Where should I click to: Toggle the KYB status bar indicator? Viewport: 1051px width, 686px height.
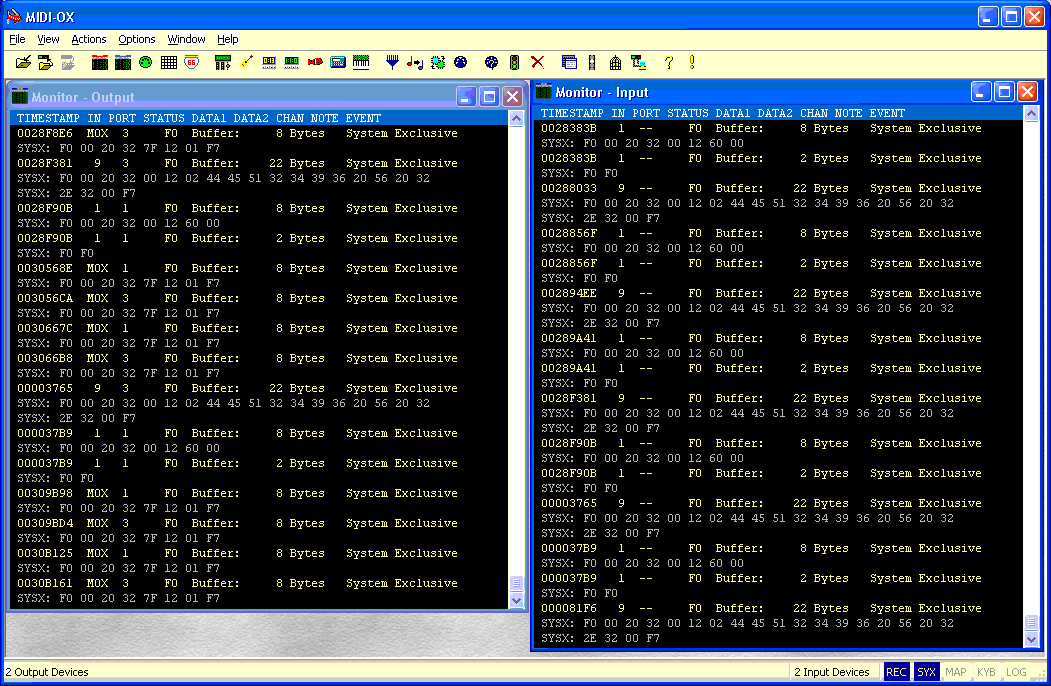click(x=986, y=672)
